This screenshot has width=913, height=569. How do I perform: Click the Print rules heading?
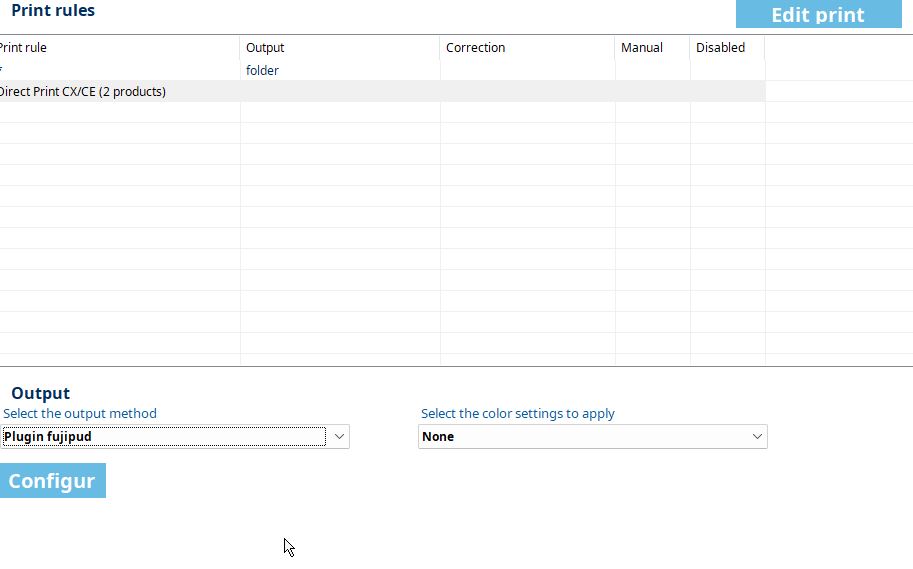click(53, 11)
